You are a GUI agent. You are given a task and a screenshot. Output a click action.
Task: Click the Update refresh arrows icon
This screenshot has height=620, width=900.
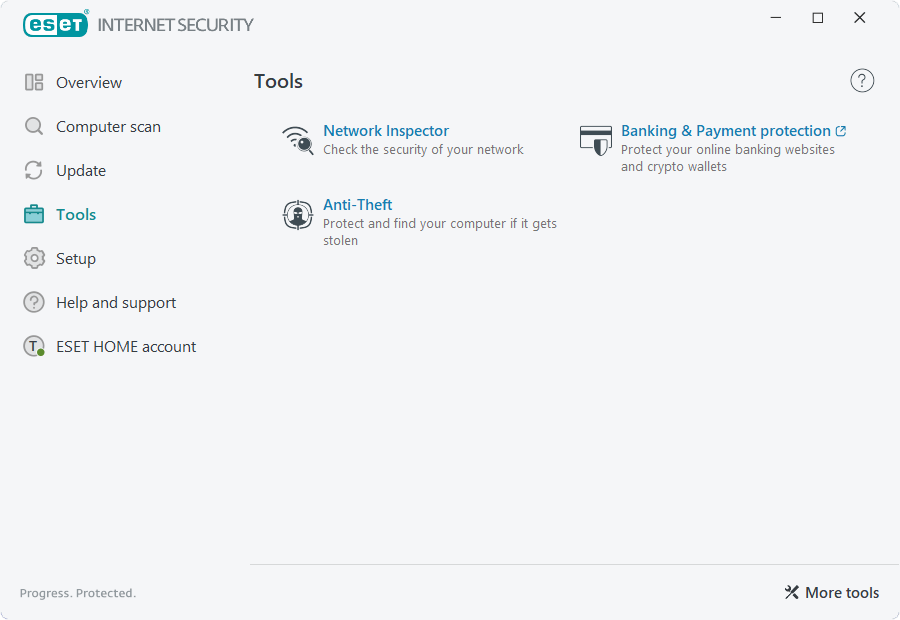coord(34,171)
